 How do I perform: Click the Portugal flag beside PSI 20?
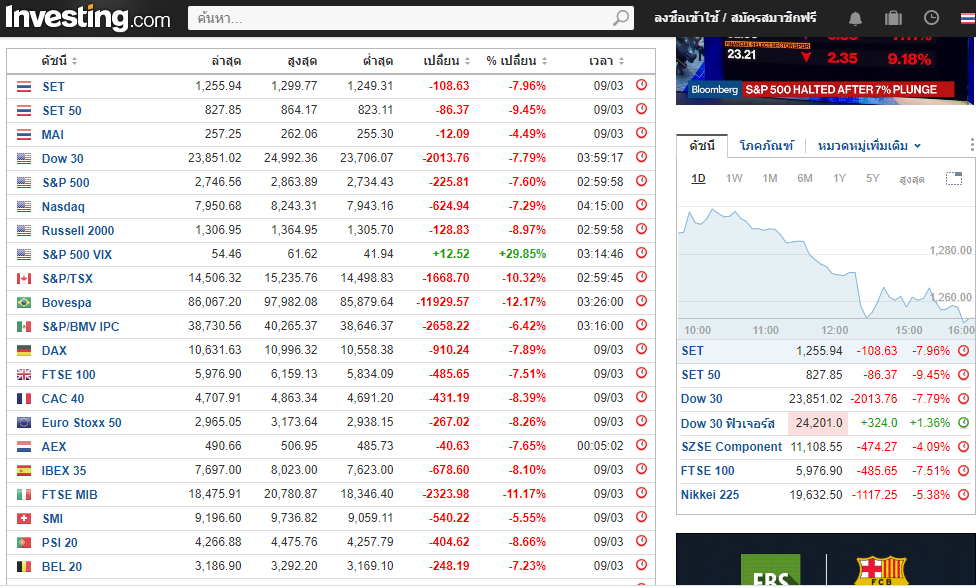[x=24, y=543]
